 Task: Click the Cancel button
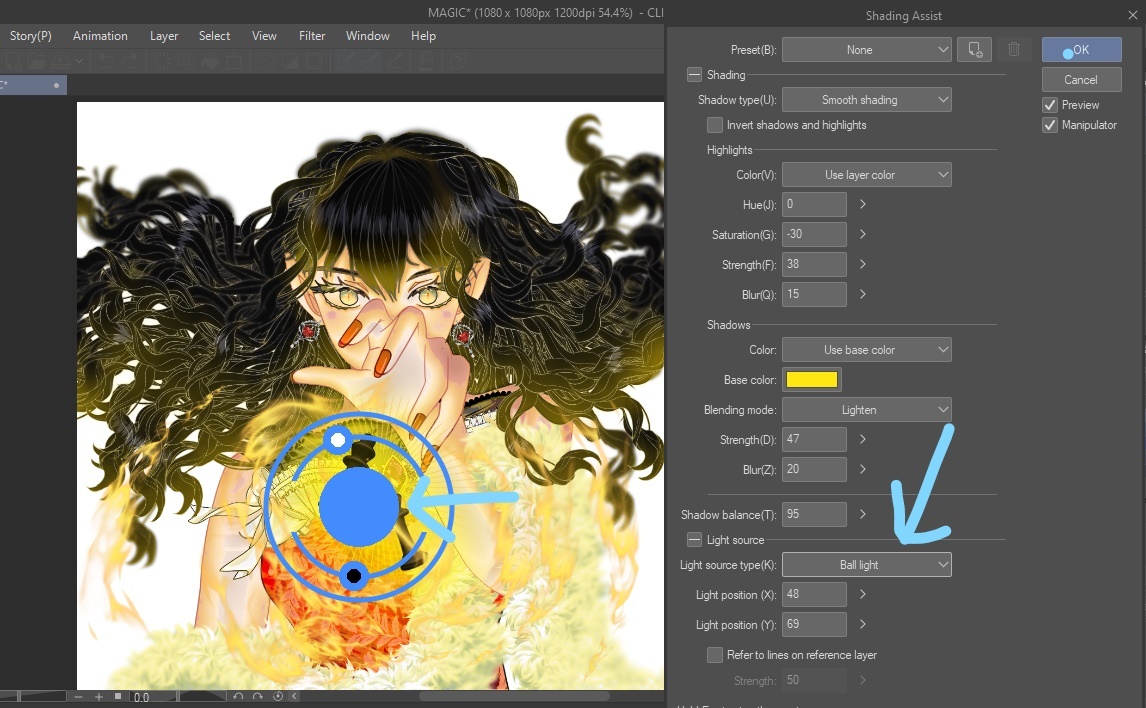coord(1081,79)
